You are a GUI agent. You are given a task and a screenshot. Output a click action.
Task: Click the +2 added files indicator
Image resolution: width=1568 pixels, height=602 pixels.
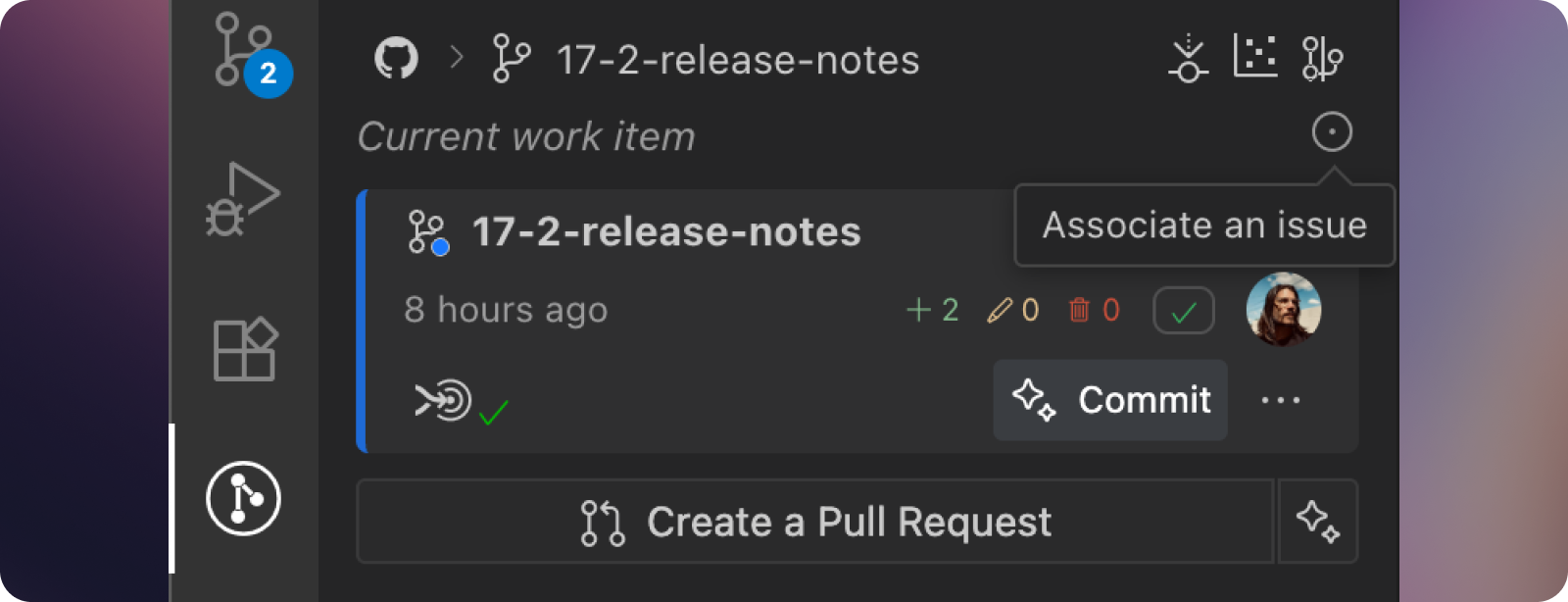pyautogui.click(x=933, y=310)
